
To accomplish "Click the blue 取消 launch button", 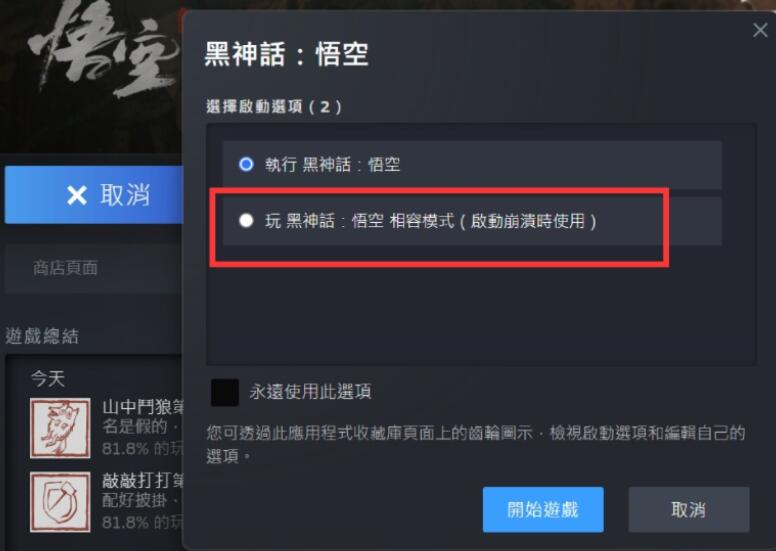I will 94,195.
